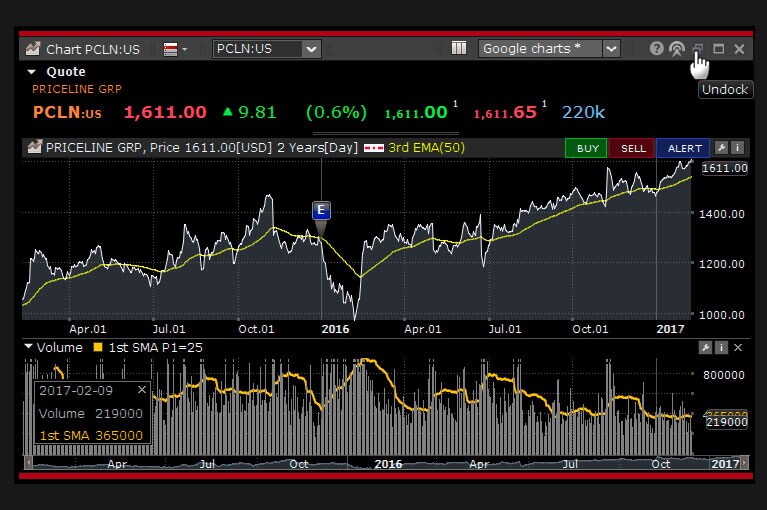Click the earnings E marker on chart

[x=321, y=210]
